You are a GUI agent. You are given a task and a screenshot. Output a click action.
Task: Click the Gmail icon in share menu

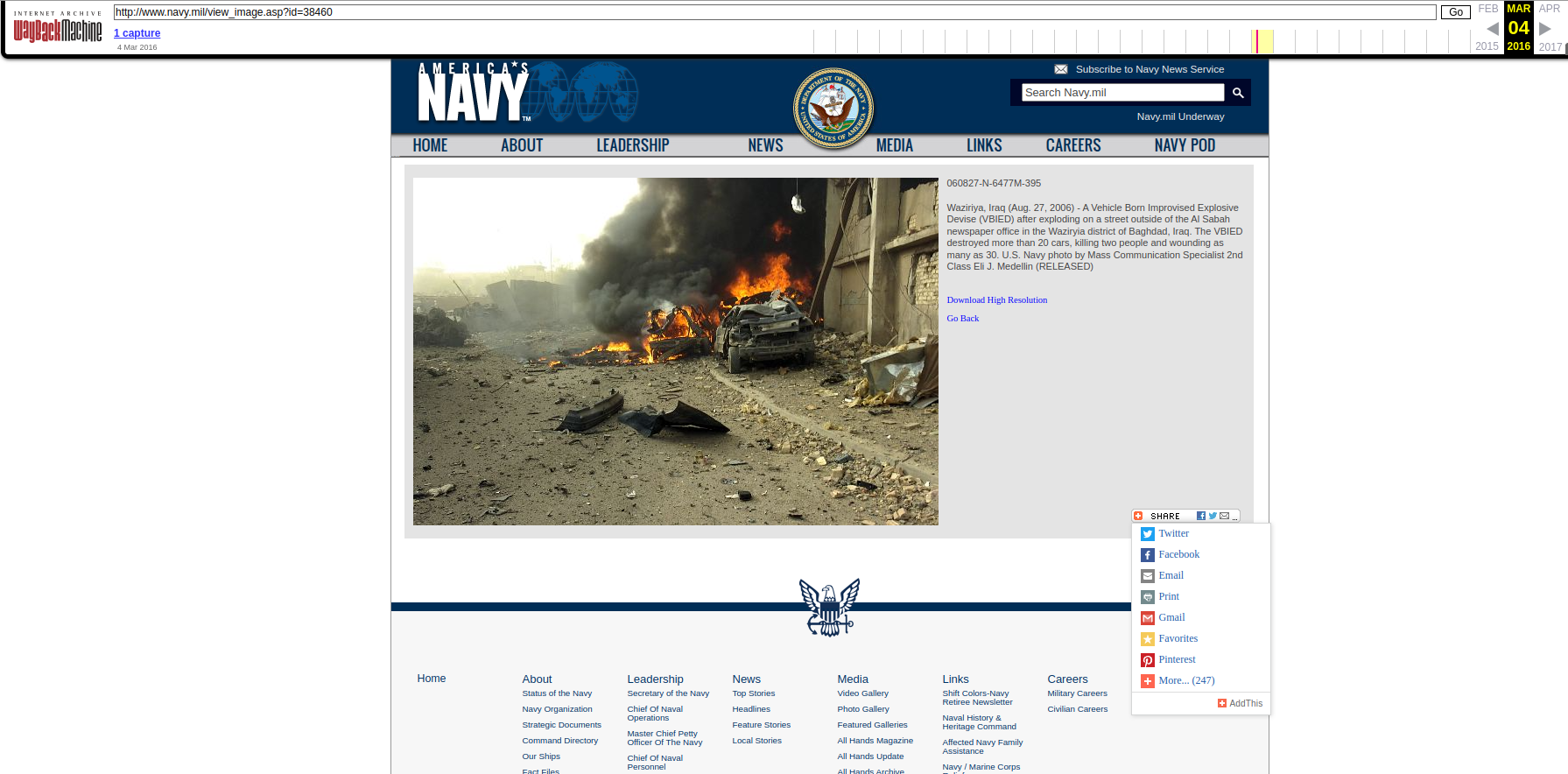[x=1147, y=618]
